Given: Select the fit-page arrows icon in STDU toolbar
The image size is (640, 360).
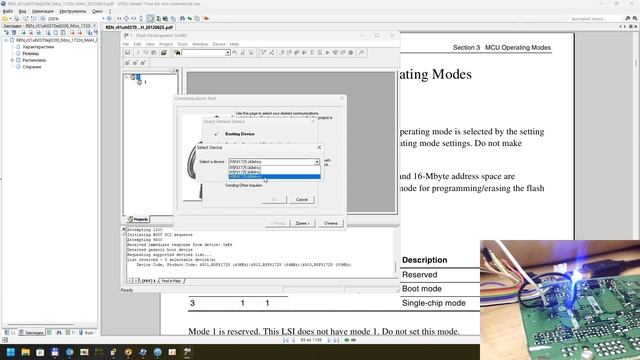Looking at the screenshot, I should [x=126, y=18].
